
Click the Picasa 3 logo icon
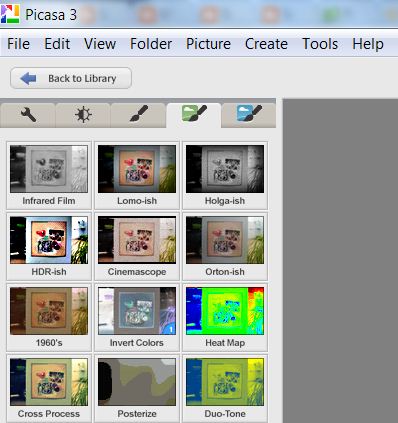pyautogui.click(x=10, y=14)
